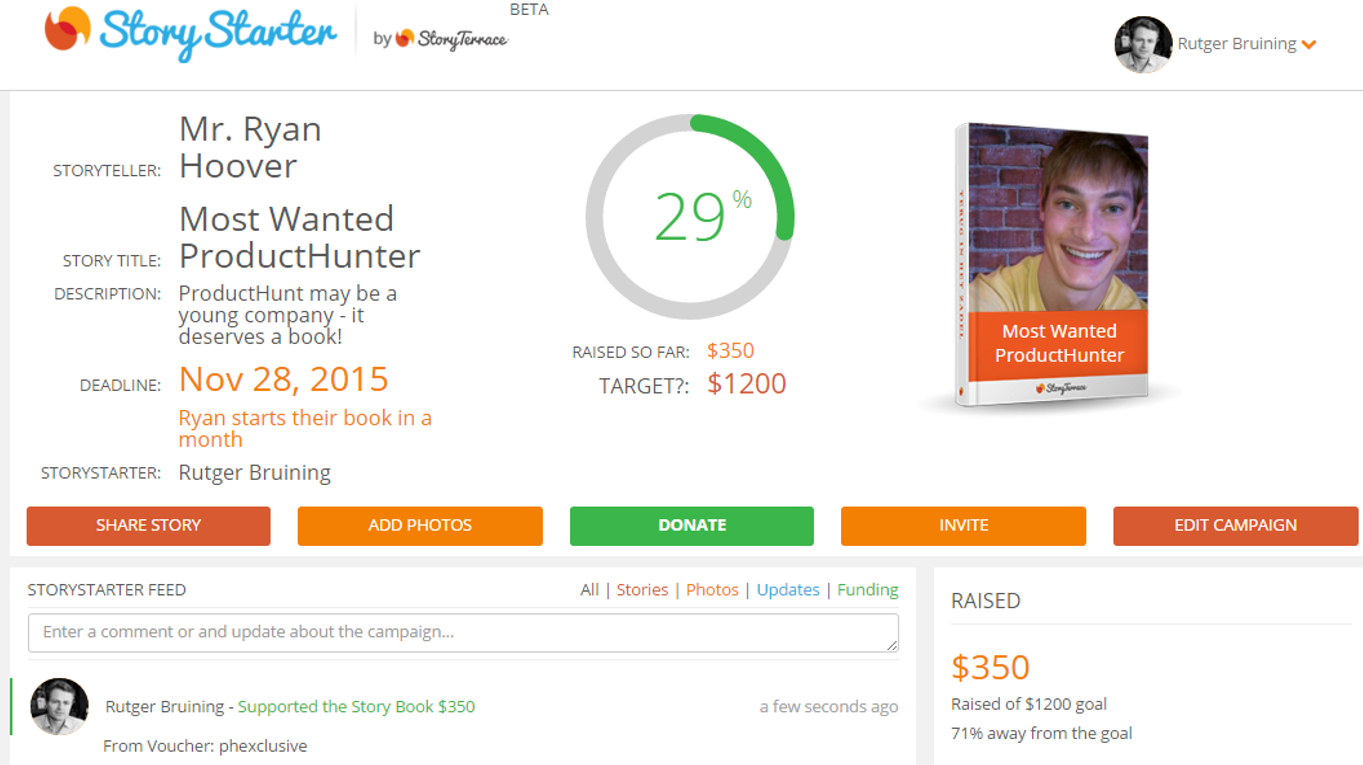Click the 29% funding progress circle
Image resolution: width=1363 pixels, height=765 pixels.
point(690,218)
